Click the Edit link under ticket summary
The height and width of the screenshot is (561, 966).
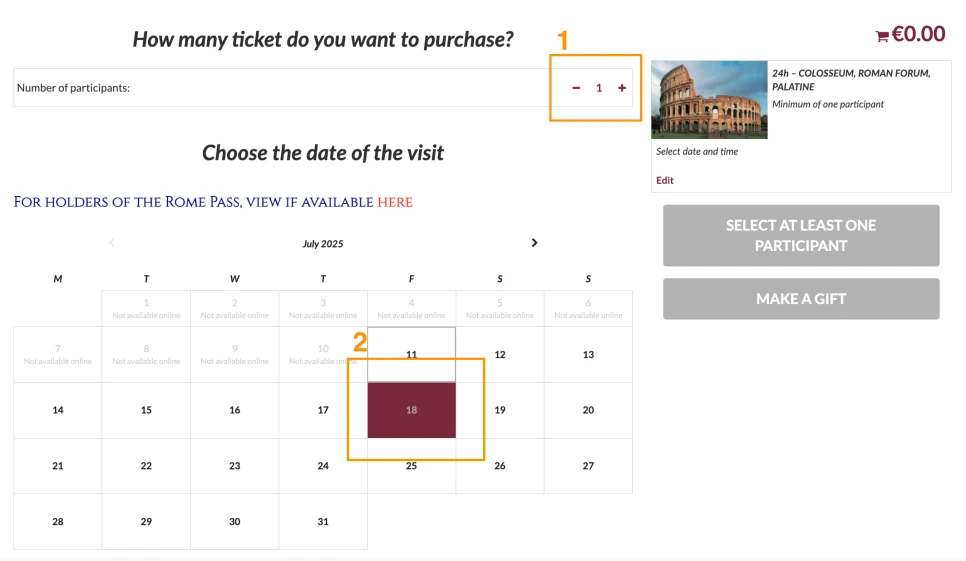665,180
